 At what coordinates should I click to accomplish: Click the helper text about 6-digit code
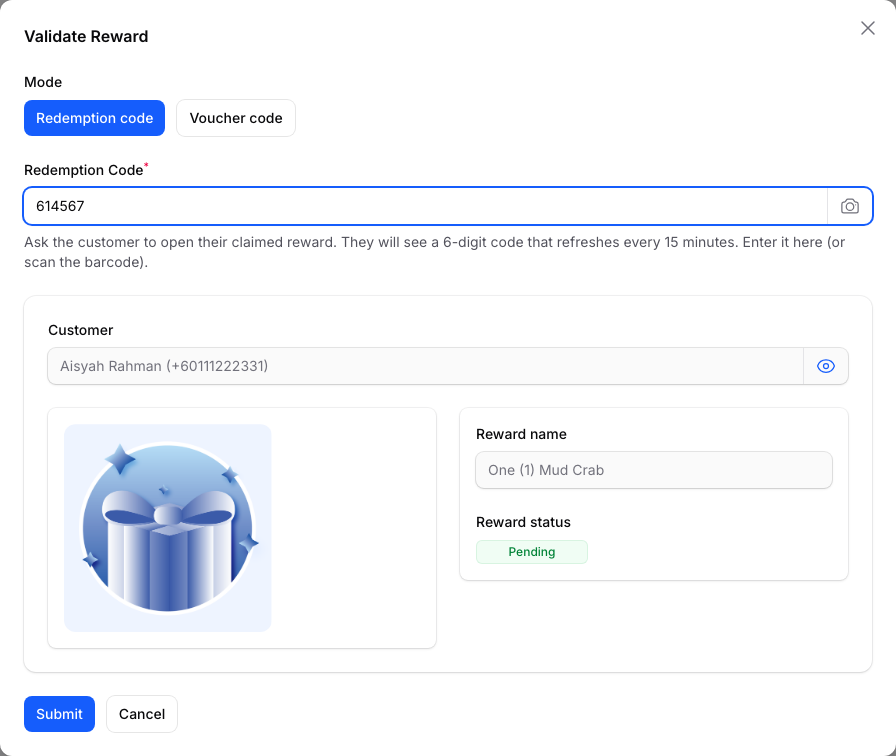coord(434,252)
